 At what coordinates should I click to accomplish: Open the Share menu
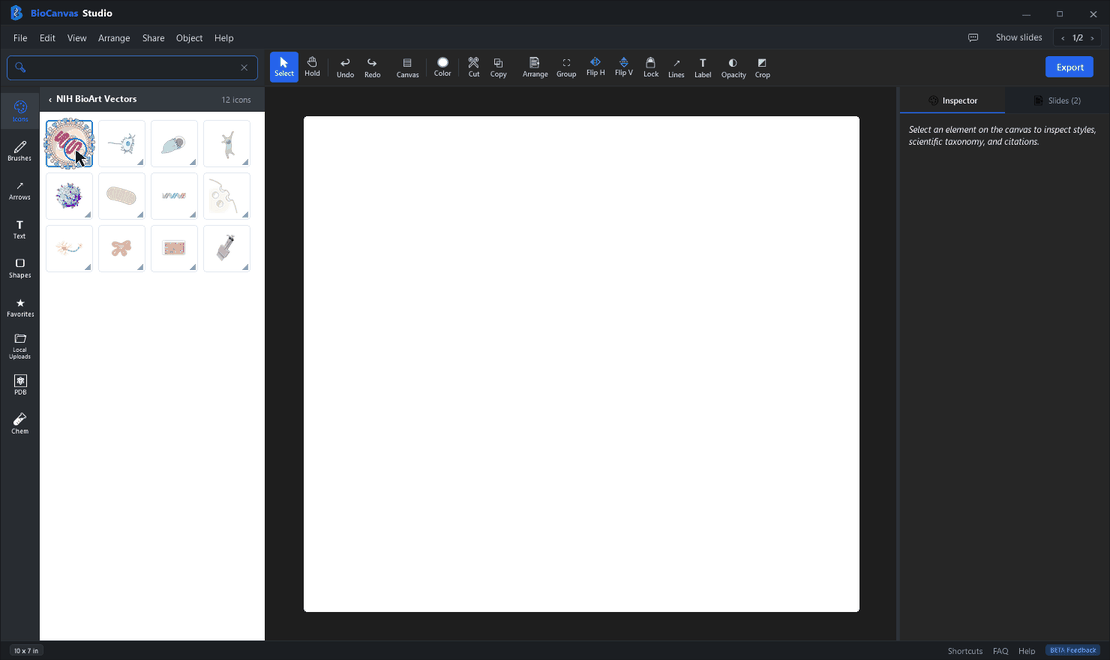[153, 38]
